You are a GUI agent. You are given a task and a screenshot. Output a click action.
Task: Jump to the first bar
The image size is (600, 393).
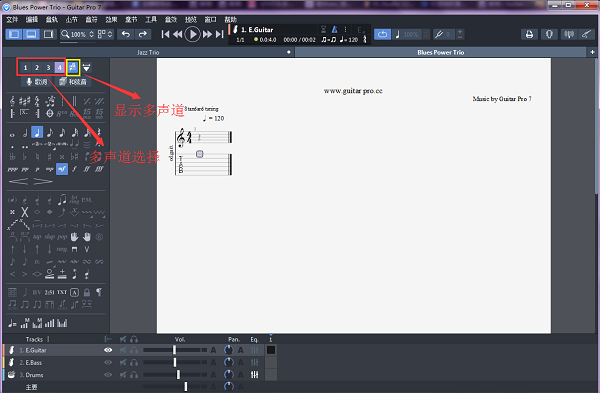tap(165, 34)
